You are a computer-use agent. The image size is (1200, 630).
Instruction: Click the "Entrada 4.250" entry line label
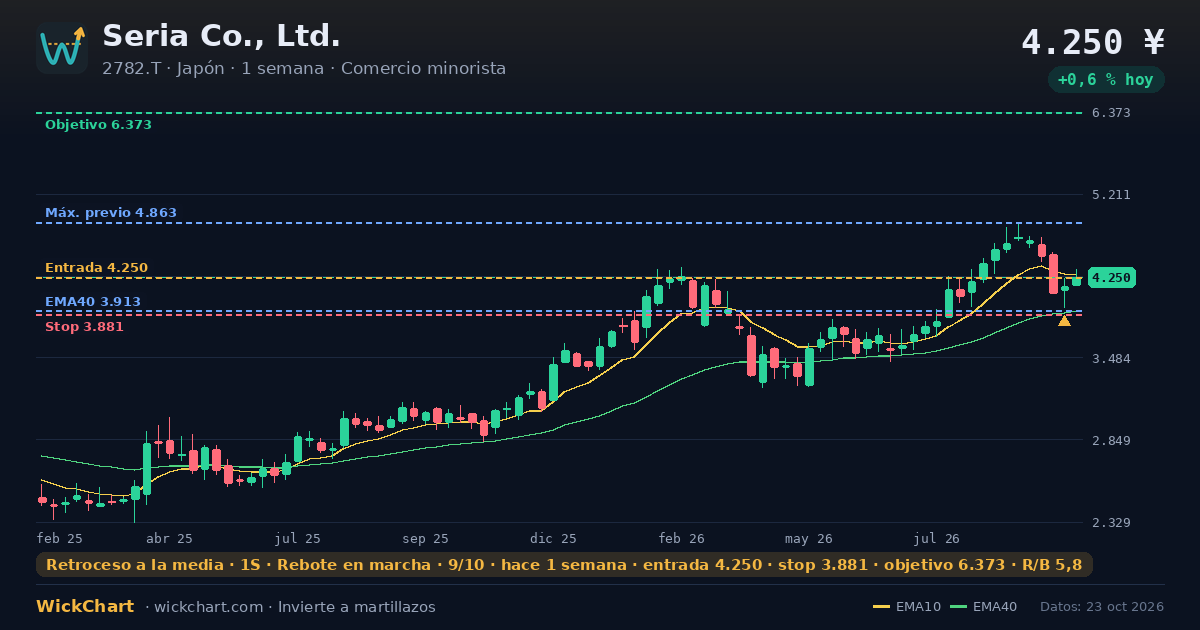click(96, 268)
